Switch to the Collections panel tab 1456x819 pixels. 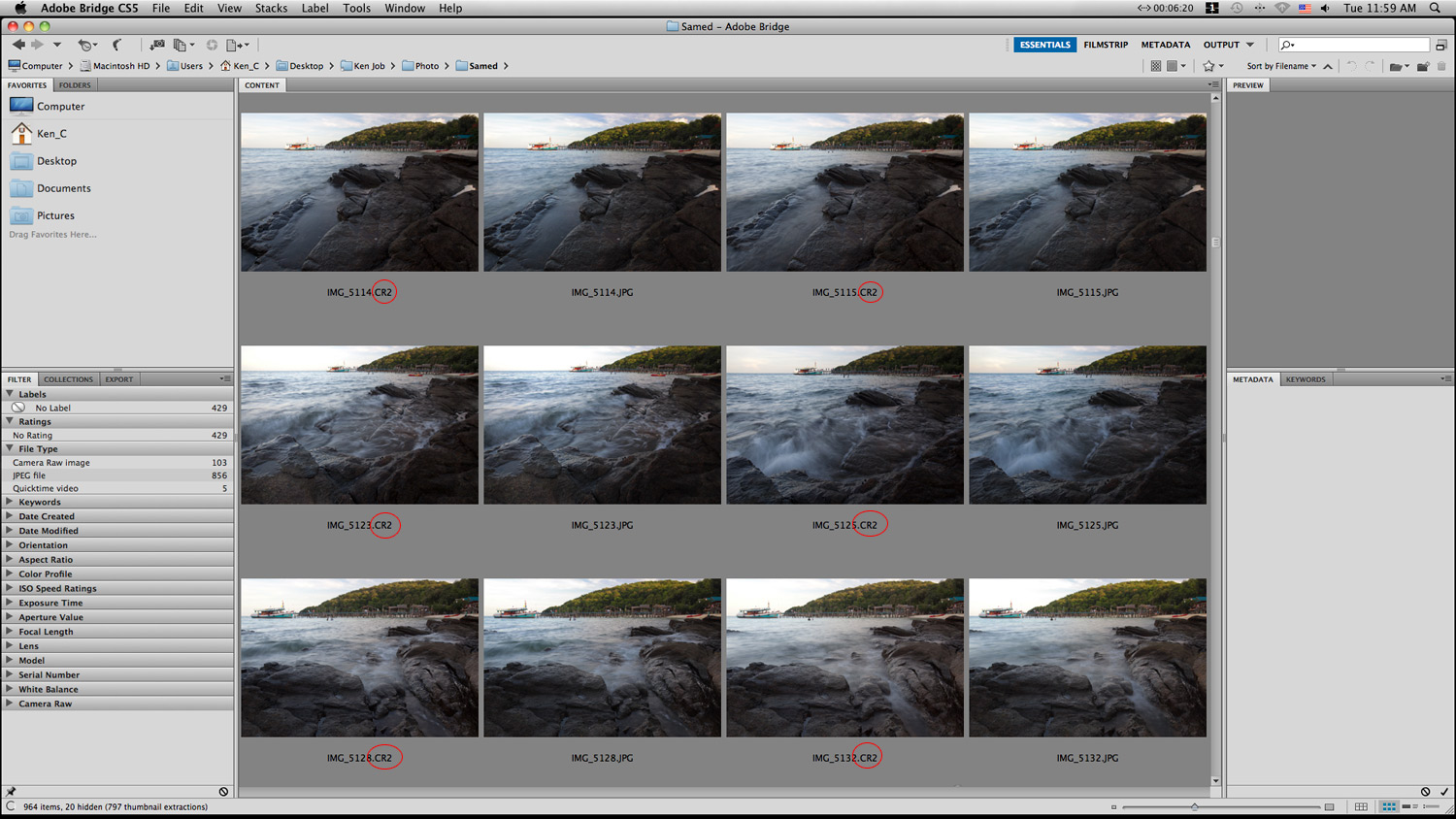[68, 379]
